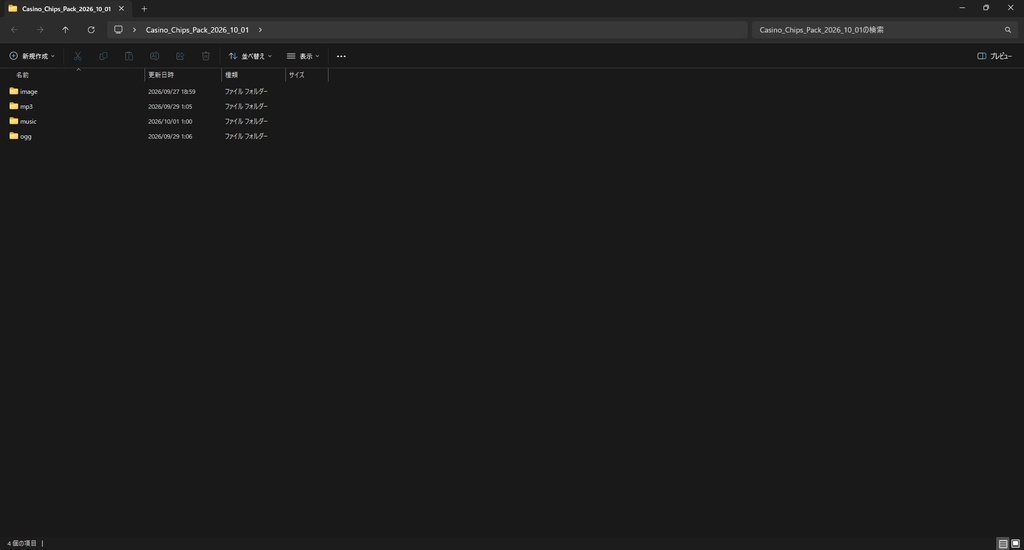Click the Delete trash icon

point(206,56)
